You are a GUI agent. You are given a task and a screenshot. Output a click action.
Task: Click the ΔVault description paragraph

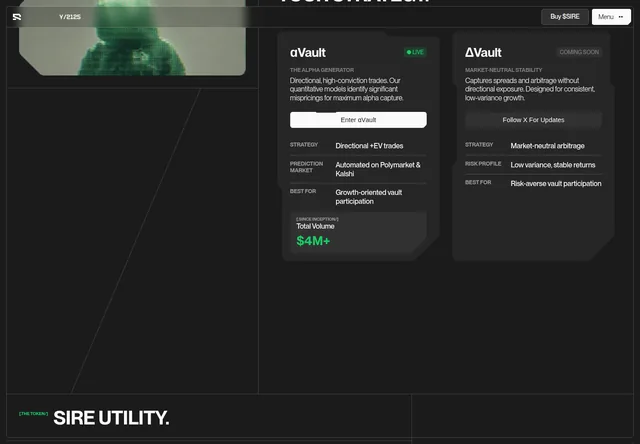click(530, 89)
